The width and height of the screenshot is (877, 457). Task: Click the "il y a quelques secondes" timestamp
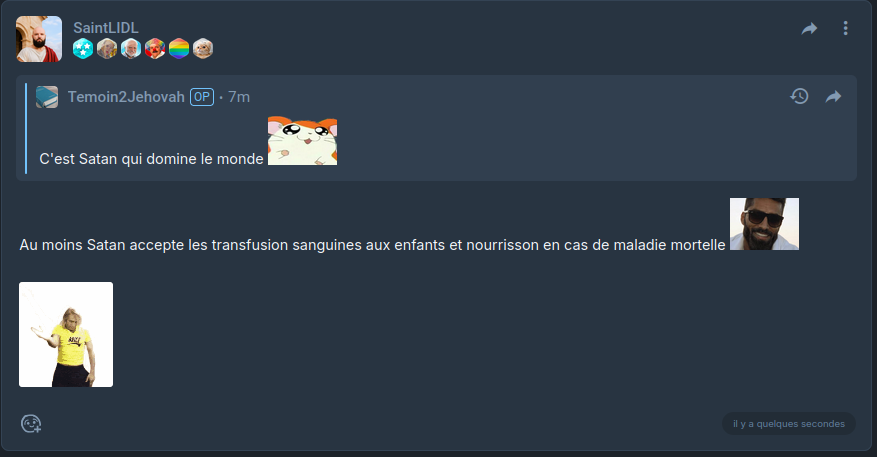coord(789,423)
